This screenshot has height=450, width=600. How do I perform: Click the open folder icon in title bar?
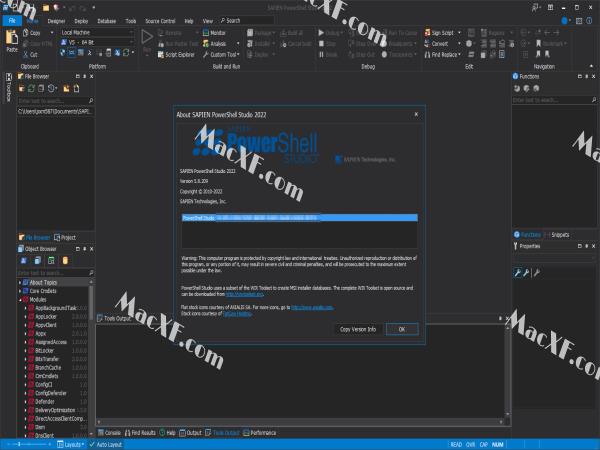46,7
